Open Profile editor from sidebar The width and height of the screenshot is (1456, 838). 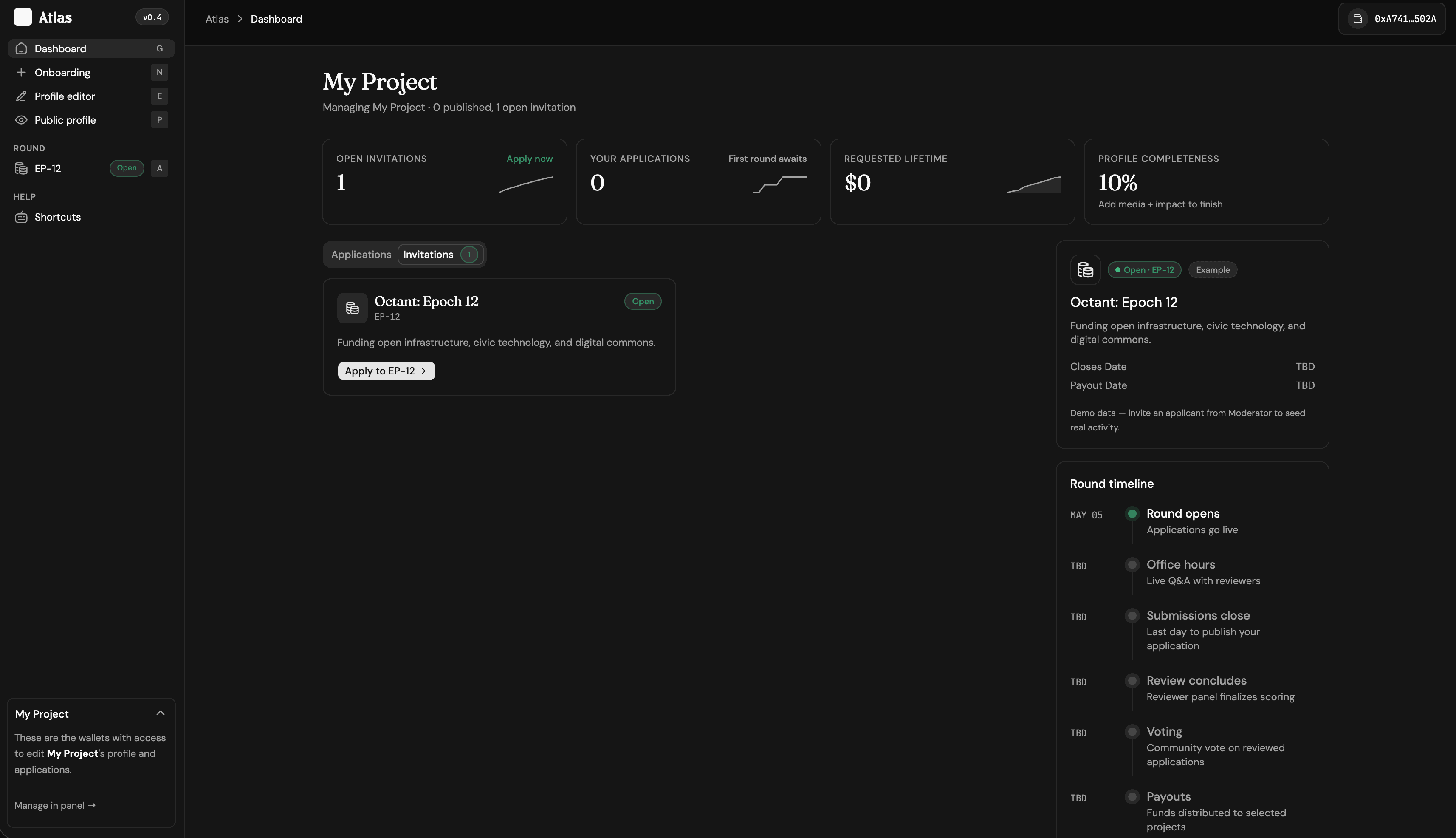(x=91, y=96)
